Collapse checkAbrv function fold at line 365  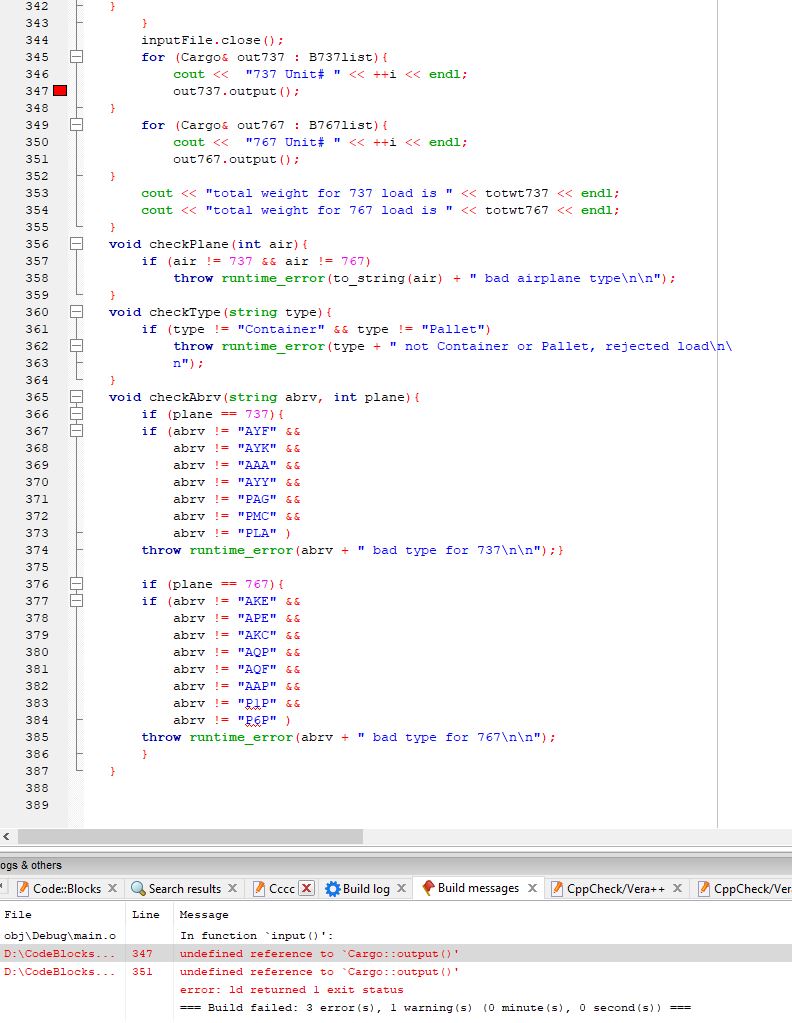(x=76, y=397)
